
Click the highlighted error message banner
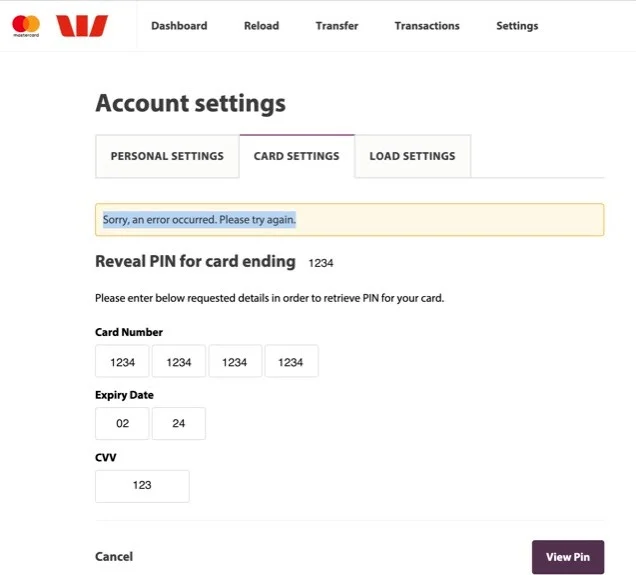point(349,220)
